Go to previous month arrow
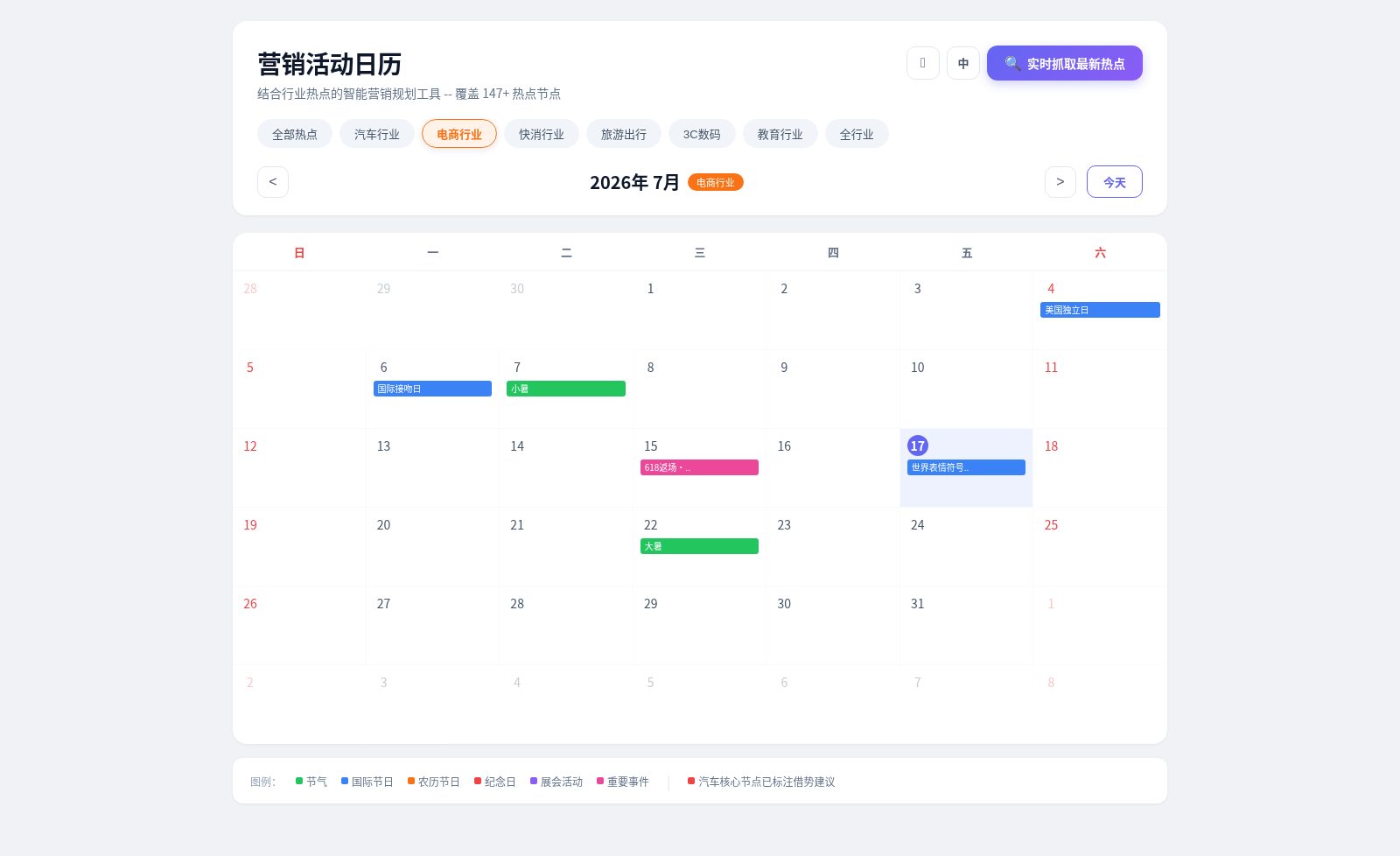The image size is (1400, 856). 273,182
